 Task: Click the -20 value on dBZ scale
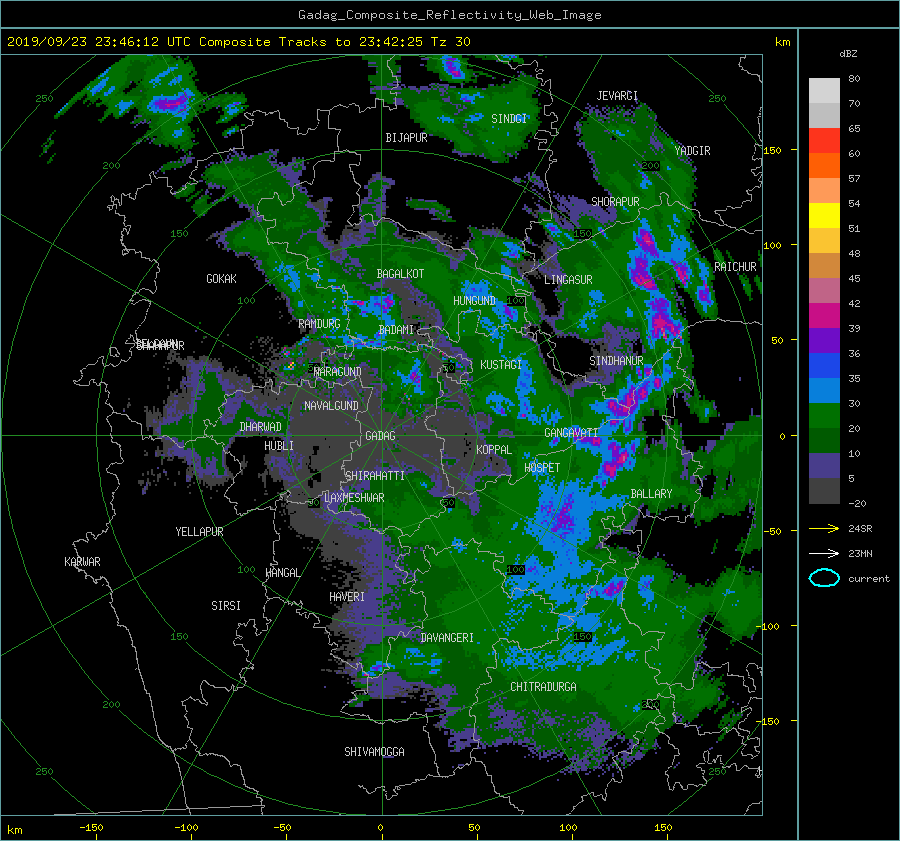click(x=857, y=503)
